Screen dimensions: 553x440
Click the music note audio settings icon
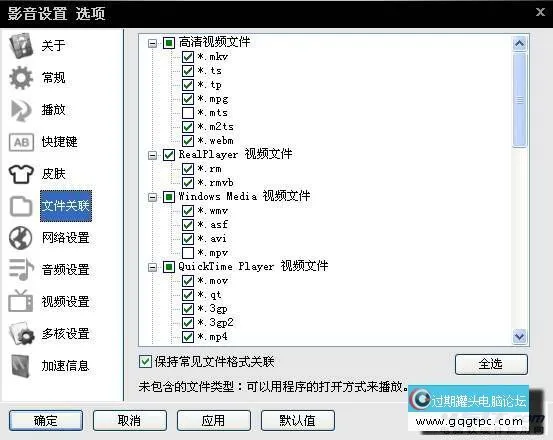21,269
